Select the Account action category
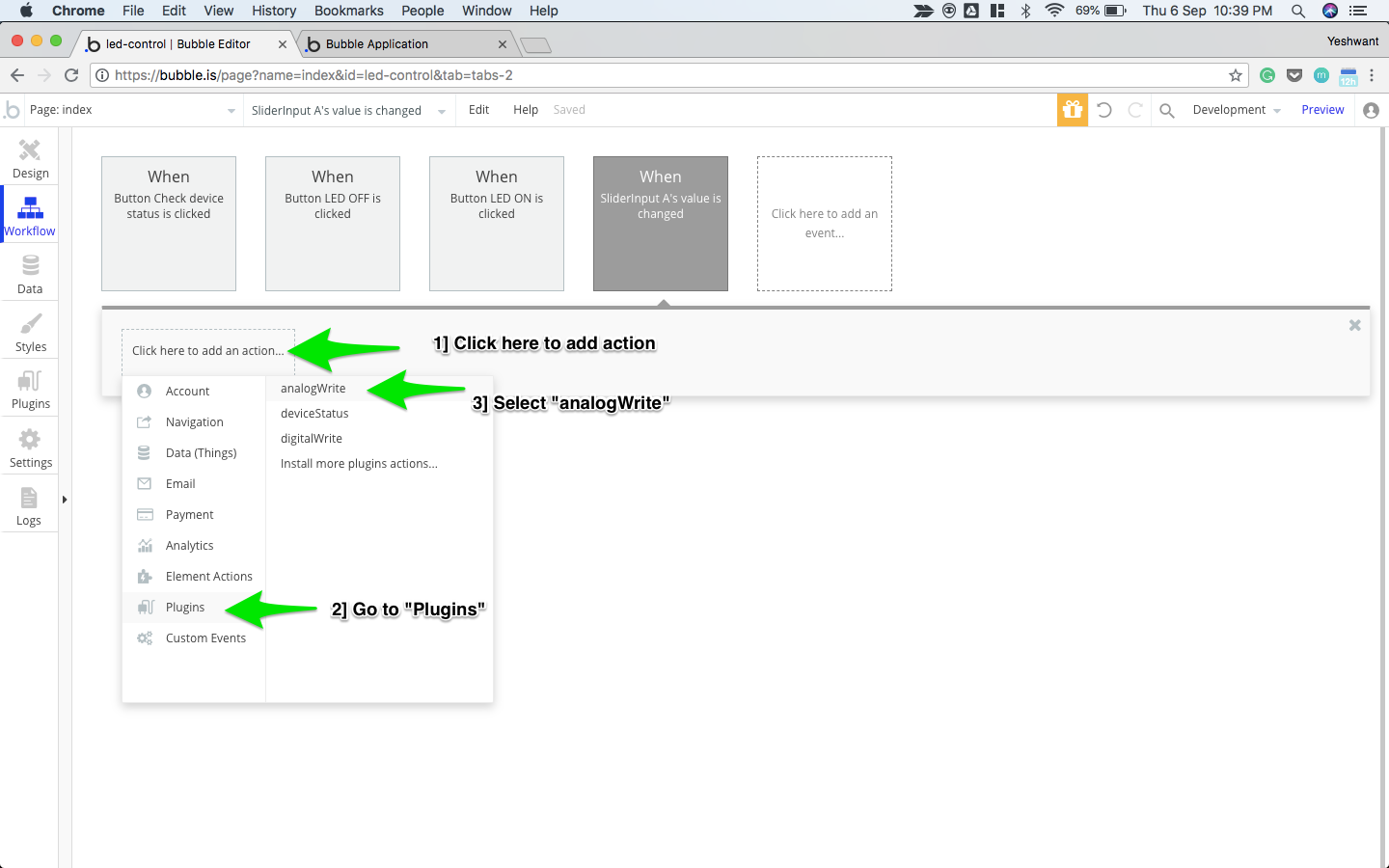 point(194,392)
